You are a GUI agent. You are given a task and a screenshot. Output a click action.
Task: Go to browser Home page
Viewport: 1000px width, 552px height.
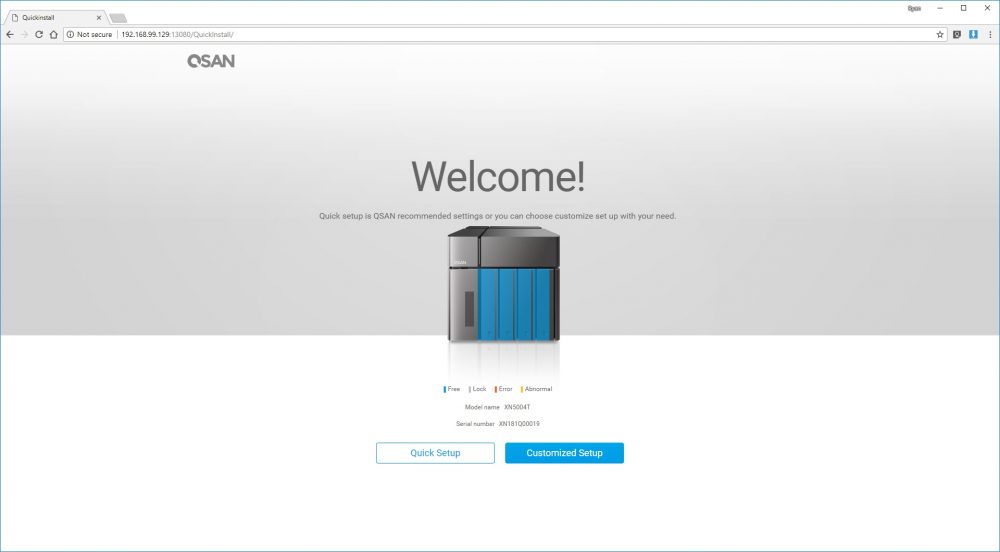click(x=54, y=34)
